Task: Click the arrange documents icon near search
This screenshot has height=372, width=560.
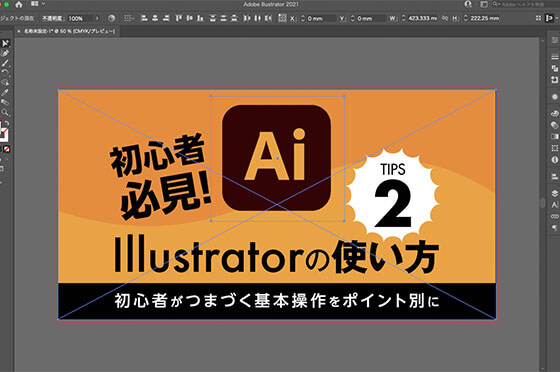Action: click(484, 4)
